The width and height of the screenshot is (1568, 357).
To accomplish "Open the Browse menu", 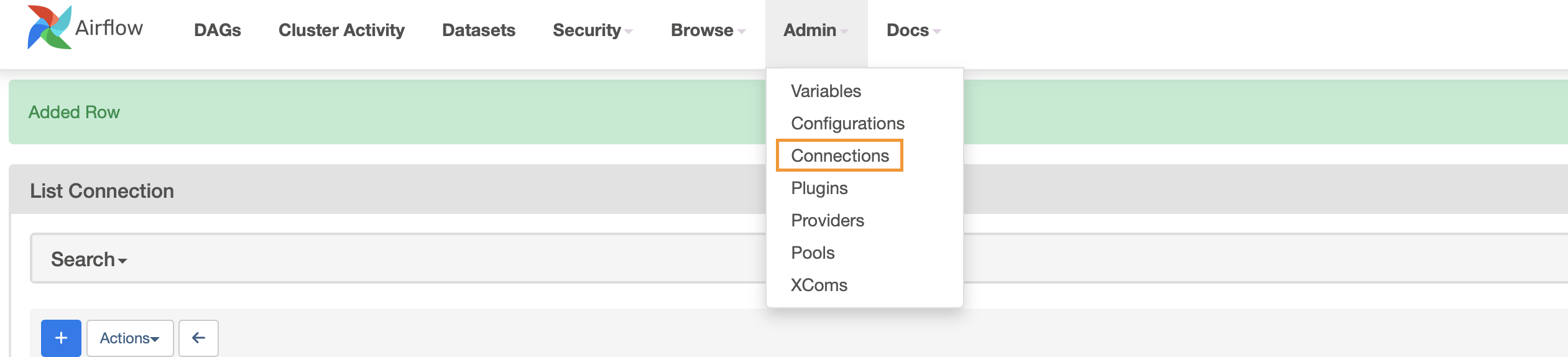I will tap(708, 30).
